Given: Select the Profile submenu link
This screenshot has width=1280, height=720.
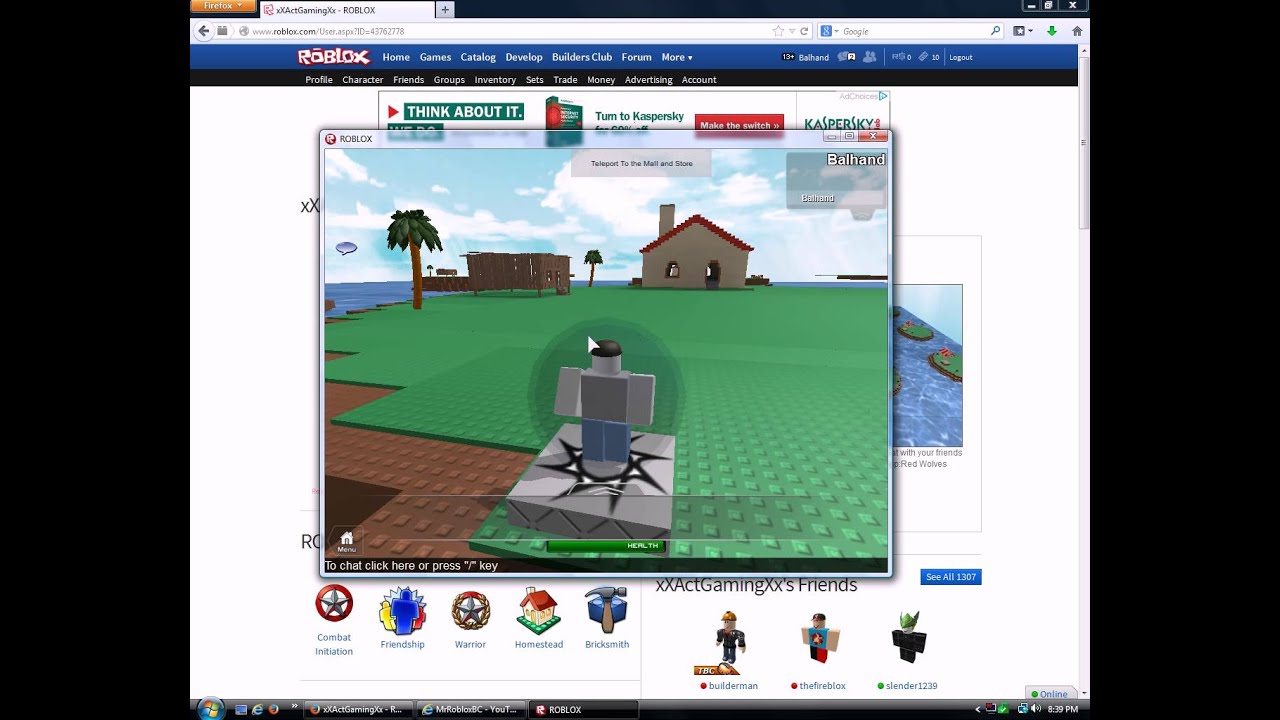Looking at the screenshot, I should [319, 80].
